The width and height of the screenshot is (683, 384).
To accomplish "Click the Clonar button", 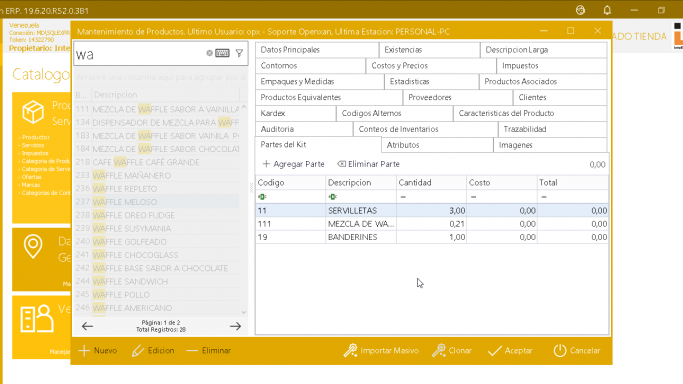I will coord(452,350).
